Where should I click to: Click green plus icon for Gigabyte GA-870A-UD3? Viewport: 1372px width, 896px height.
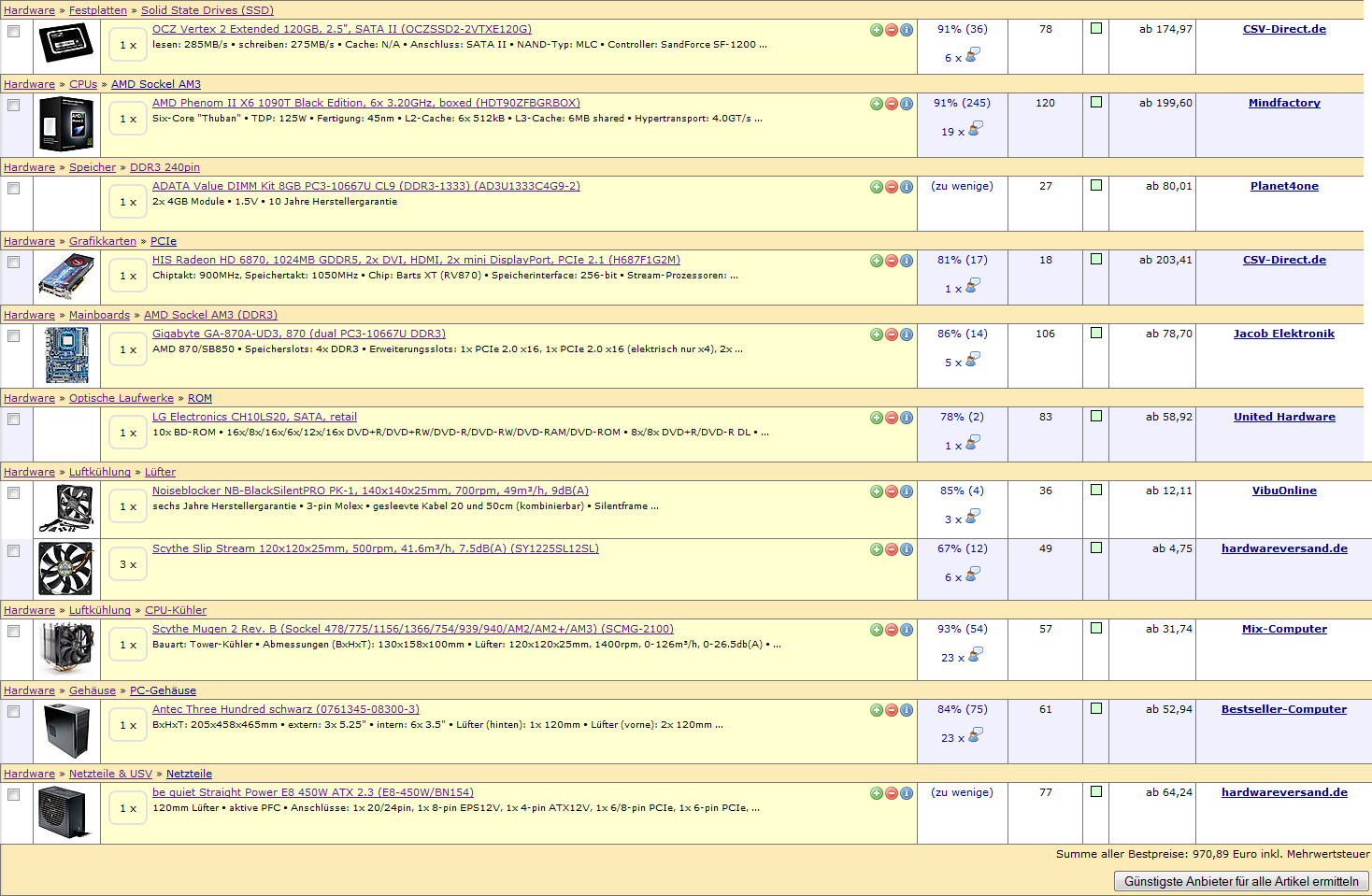coord(877,334)
